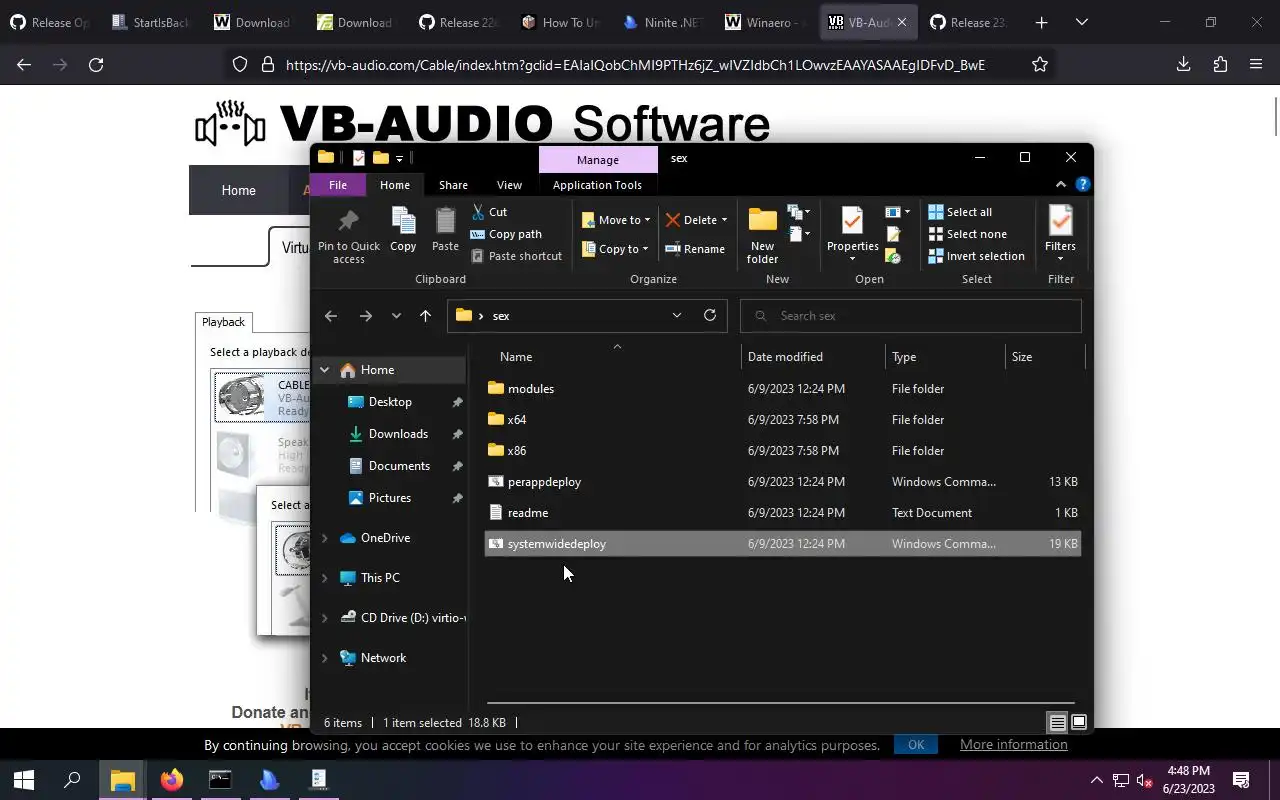The image size is (1280, 800).
Task: Click Paste shortcut in Clipboard group
Action: coord(516,256)
